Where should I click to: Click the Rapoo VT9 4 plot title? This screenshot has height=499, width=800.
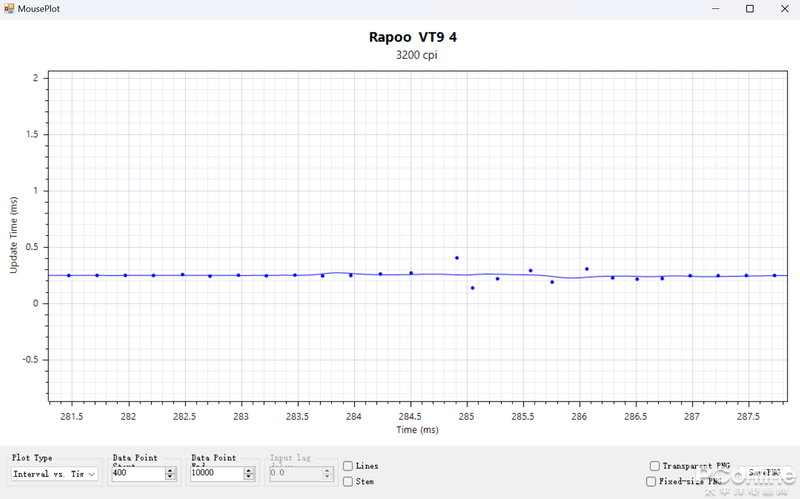coord(413,37)
